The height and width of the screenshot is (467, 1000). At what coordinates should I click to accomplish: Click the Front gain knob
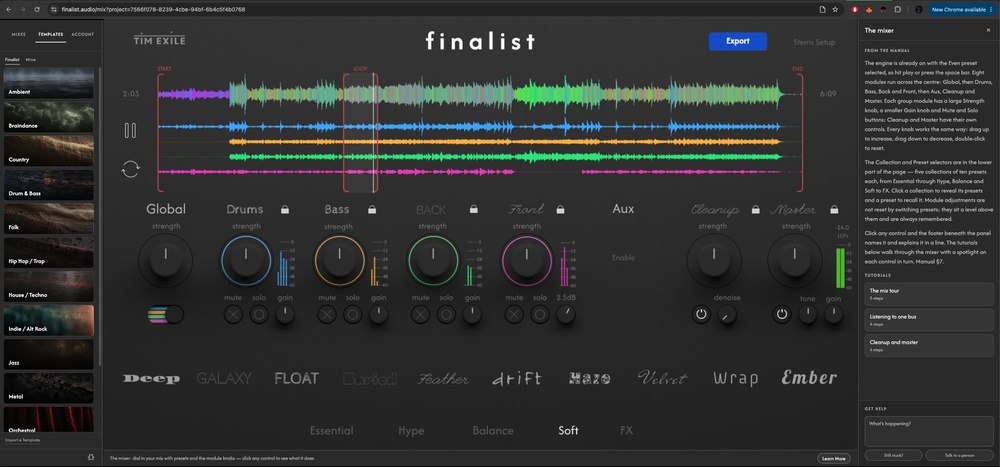pos(565,314)
